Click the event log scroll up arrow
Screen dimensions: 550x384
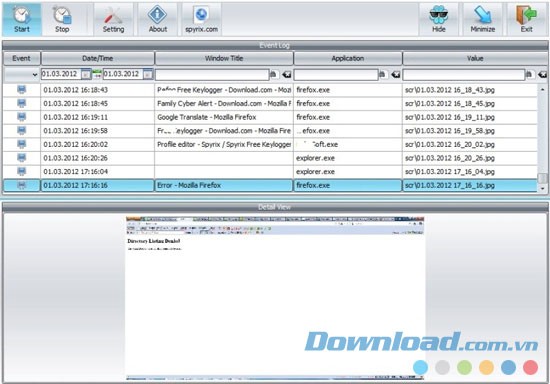click(x=542, y=89)
